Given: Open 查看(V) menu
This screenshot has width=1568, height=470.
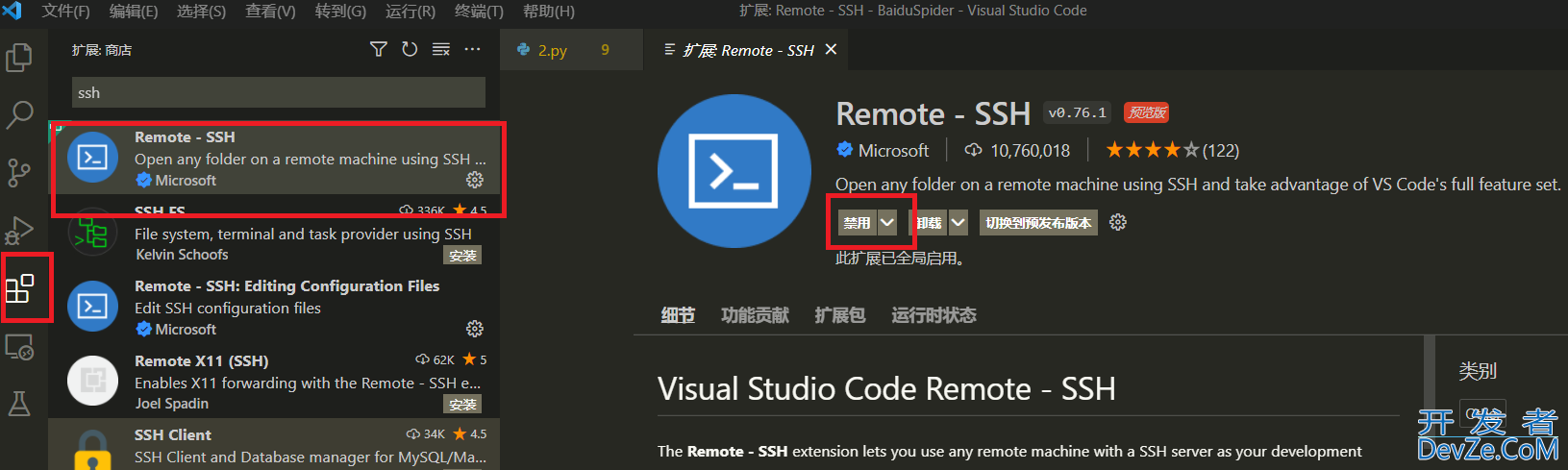Looking at the screenshot, I should [x=271, y=11].
